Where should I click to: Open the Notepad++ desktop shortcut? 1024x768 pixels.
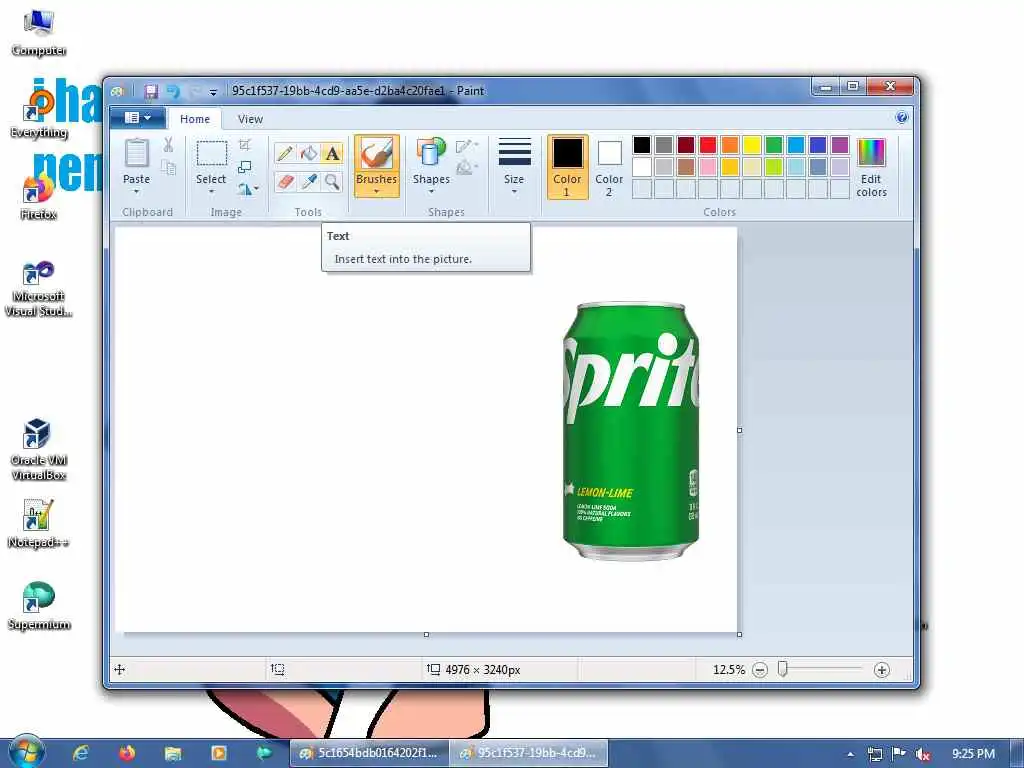coord(39,524)
